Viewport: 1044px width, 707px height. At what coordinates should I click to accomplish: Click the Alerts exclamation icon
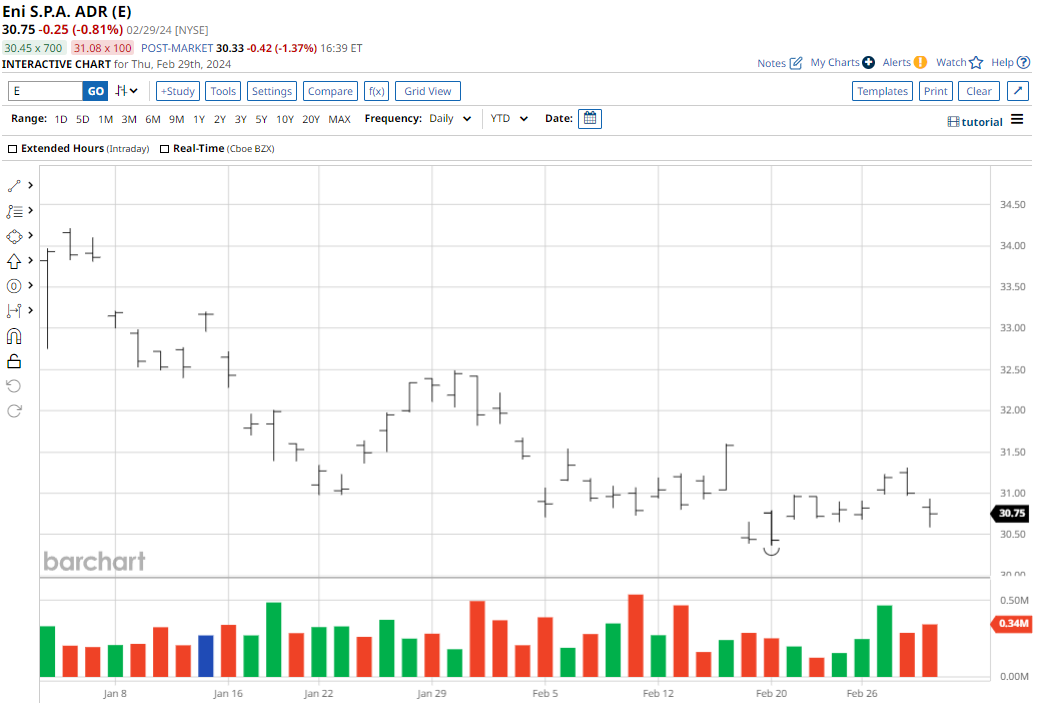(x=920, y=62)
